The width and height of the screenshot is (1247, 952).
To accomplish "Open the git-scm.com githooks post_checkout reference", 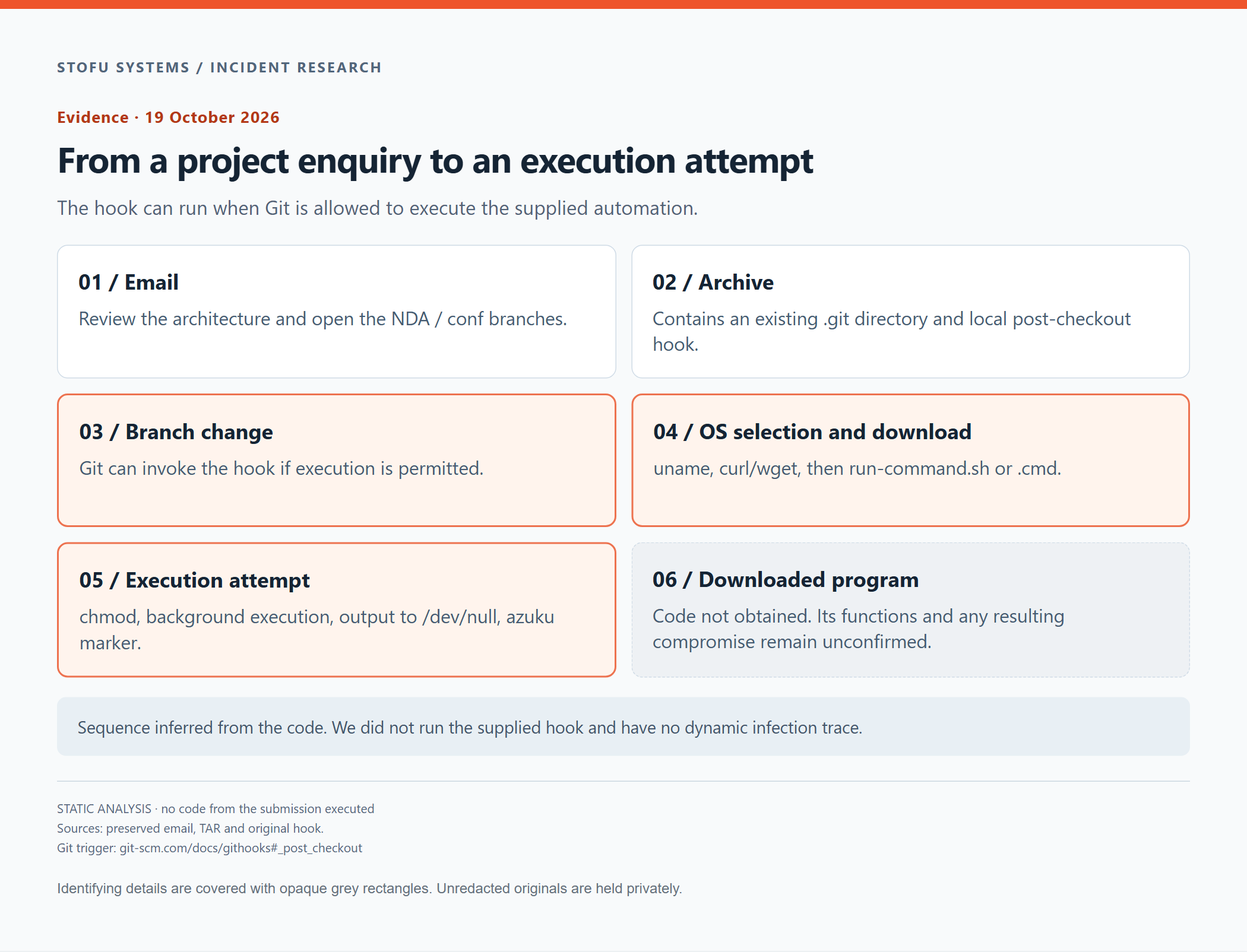I will click(240, 848).
